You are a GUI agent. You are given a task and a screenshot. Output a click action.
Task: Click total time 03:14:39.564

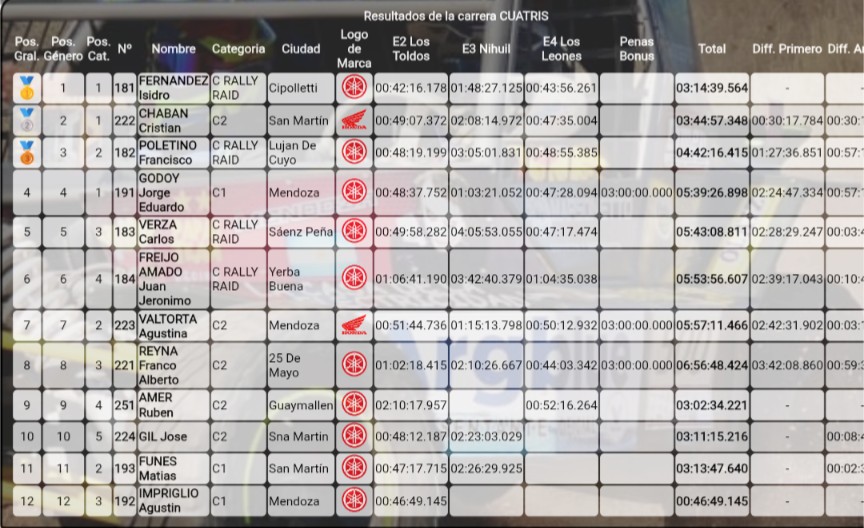click(712, 88)
